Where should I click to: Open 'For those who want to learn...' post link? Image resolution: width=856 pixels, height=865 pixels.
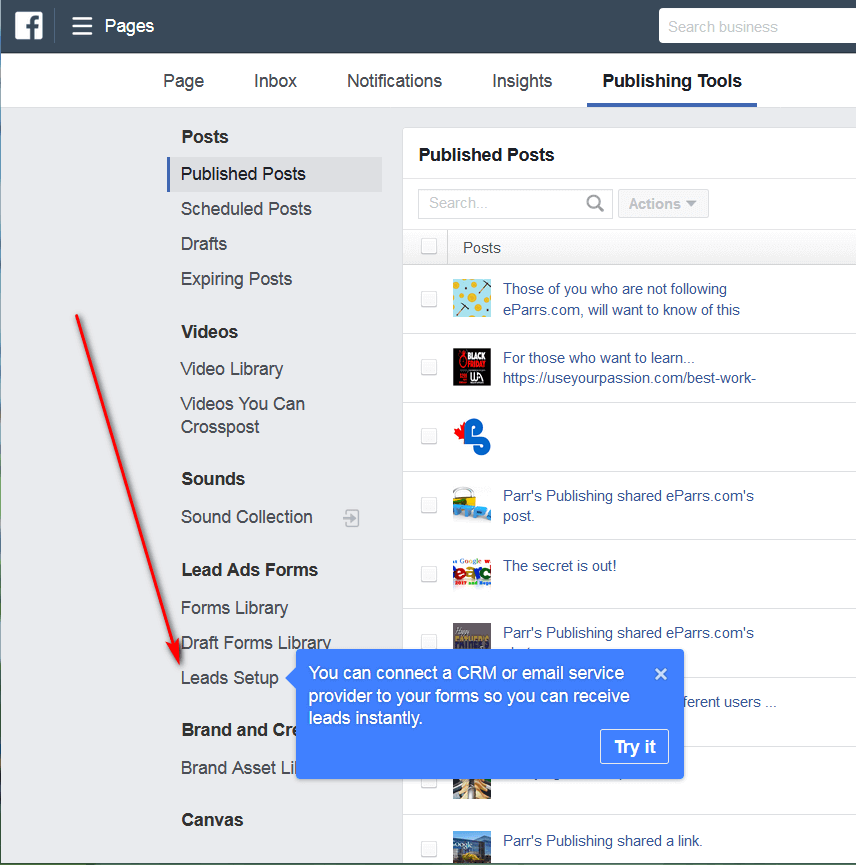click(629, 368)
